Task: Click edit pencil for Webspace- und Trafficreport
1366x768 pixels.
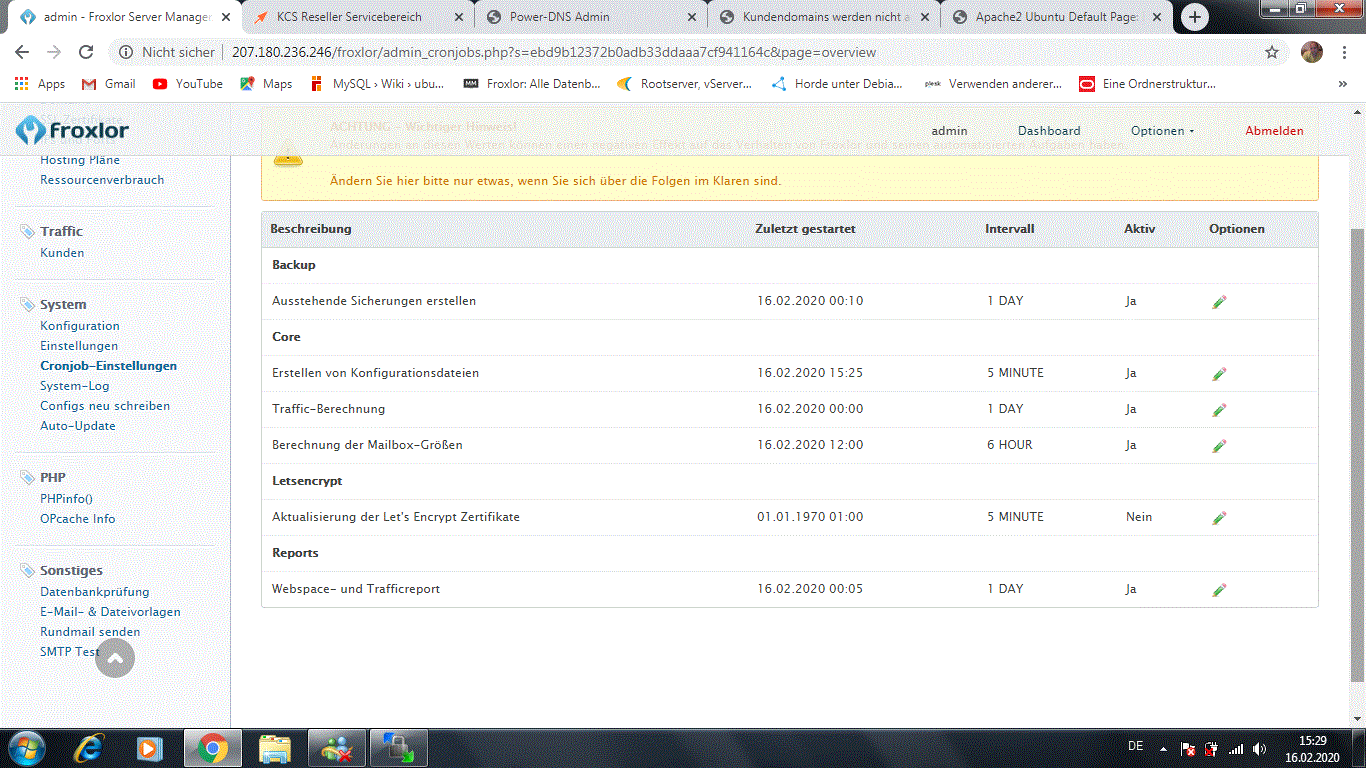Action: pos(1219,590)
